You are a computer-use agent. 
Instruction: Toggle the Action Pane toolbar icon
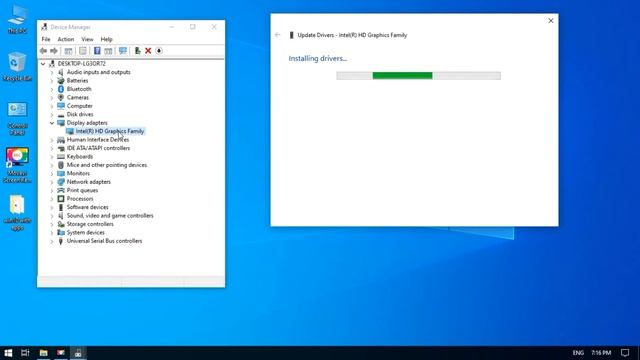coord(108,51)
